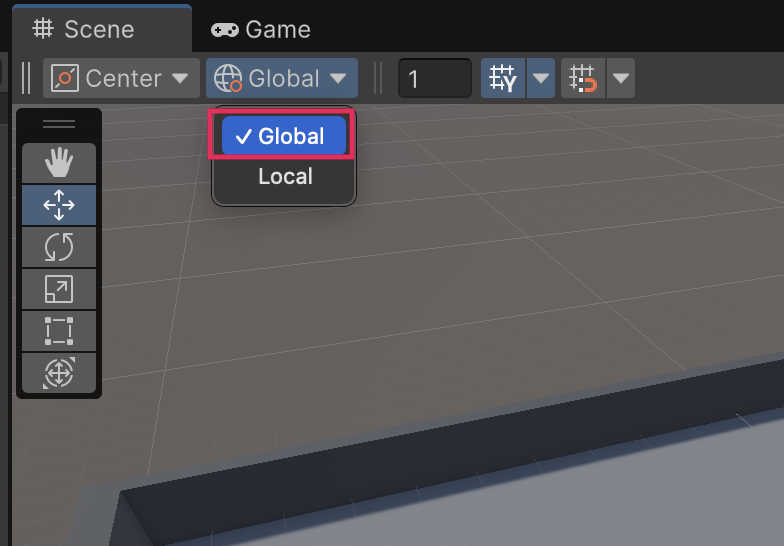Pick Local from the handle rotation menu
The height and width of the screenshot is (546, 784).
pyautogui.click(x=285, y=177)
